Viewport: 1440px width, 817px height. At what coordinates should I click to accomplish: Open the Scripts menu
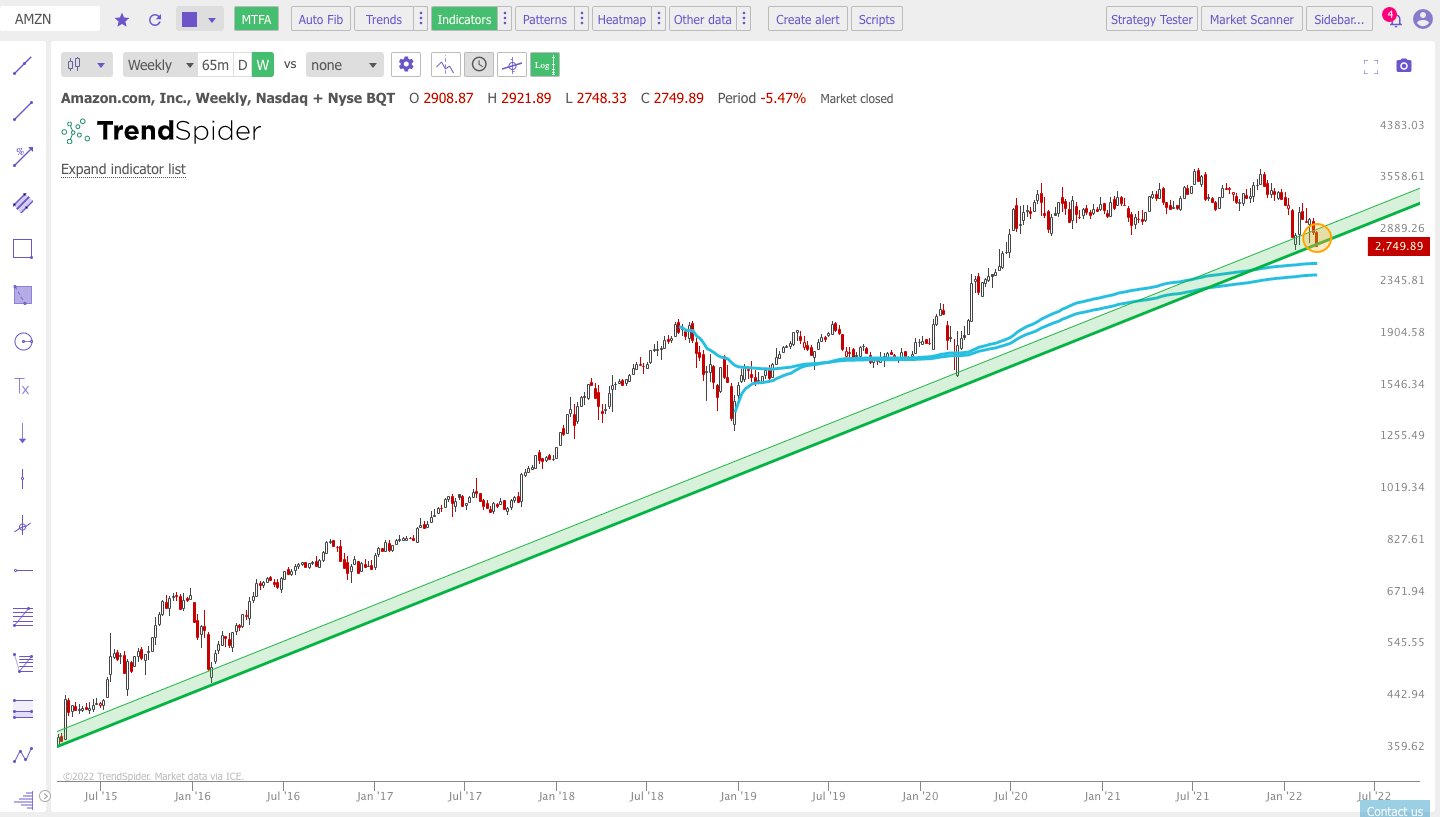pyautogui.click(x=876, y=19)
